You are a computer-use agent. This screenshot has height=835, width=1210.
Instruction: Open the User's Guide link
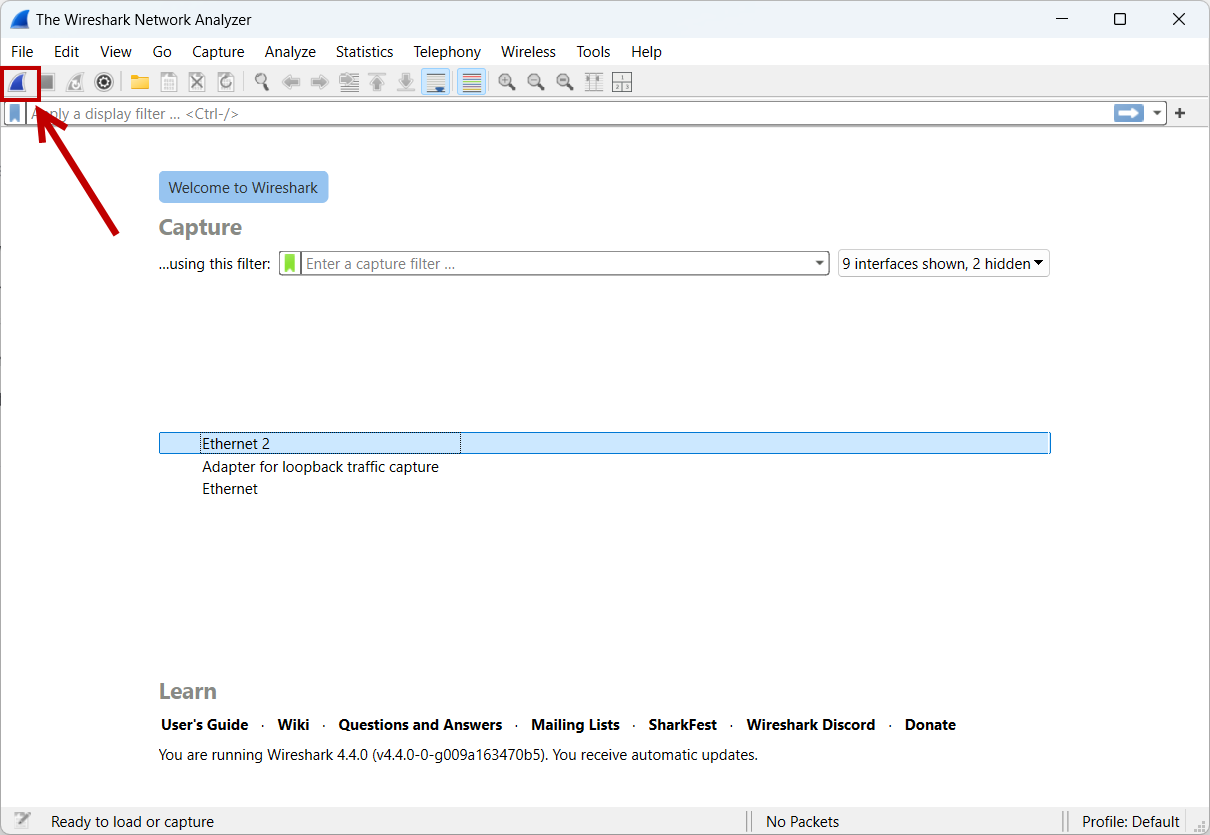204,725
